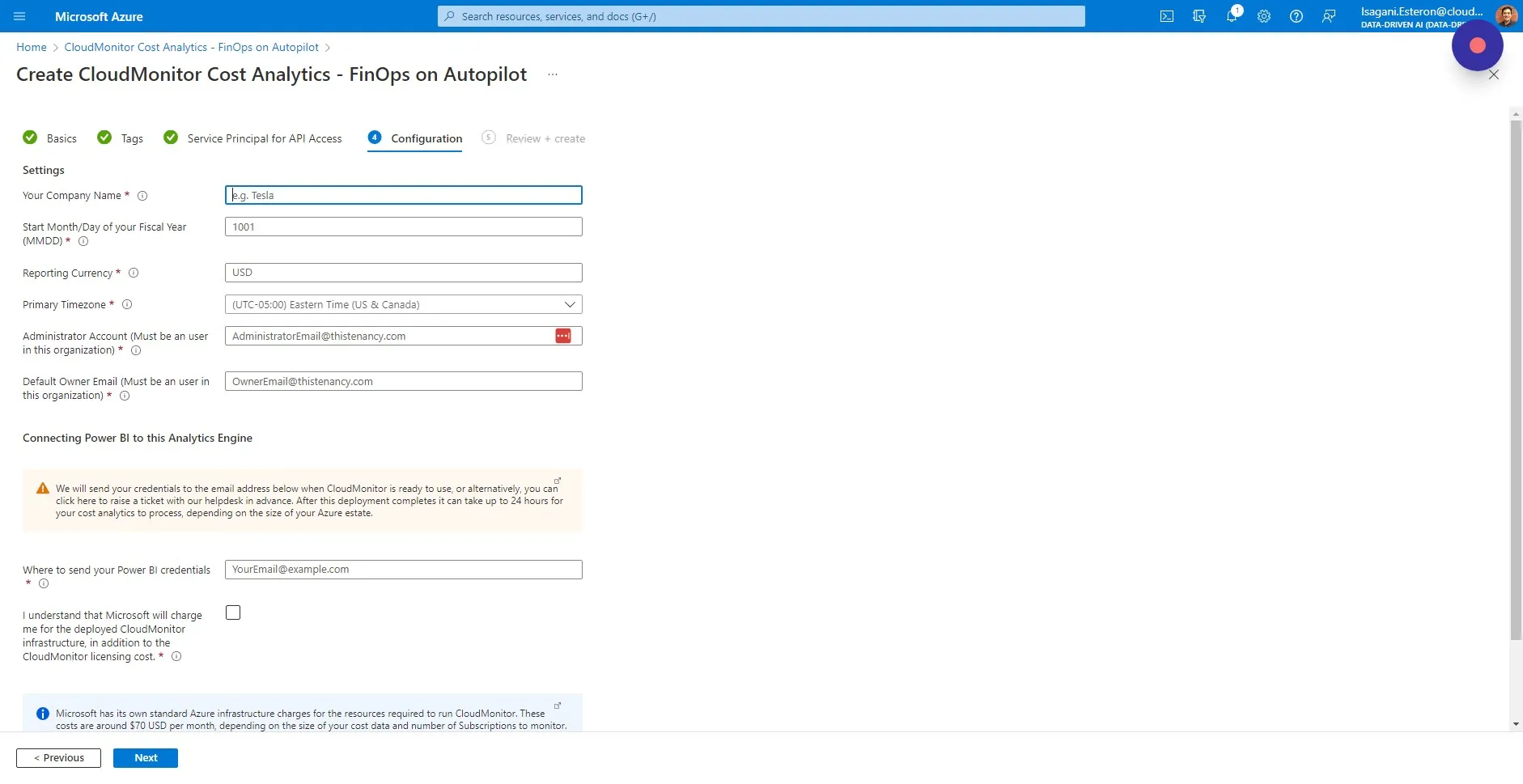
Task: Click the Your Company Name input field
Action: click(x=404, y=195)
